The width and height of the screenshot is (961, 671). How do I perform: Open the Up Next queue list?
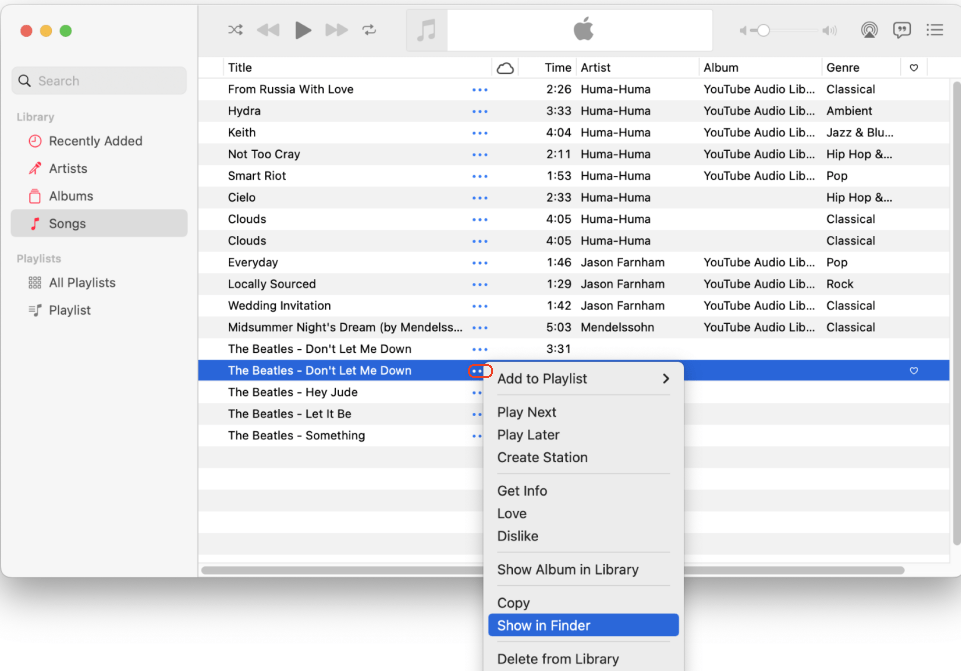(935, 30)
